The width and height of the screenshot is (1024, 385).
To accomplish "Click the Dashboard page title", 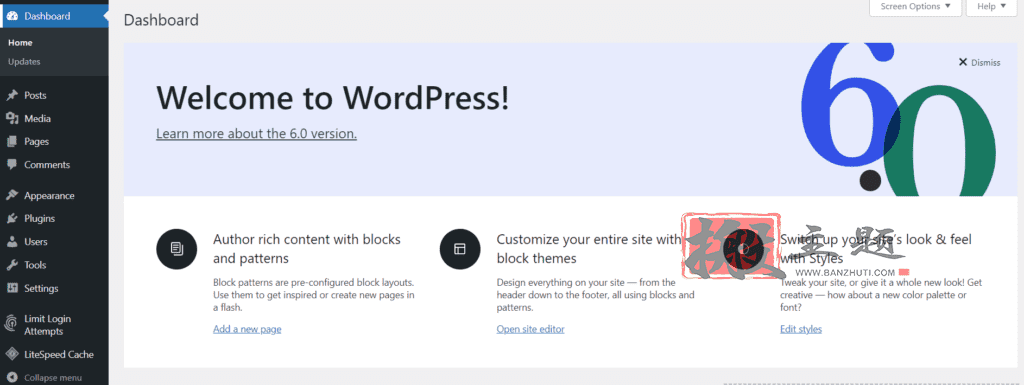I will click(x=161, y=20).
